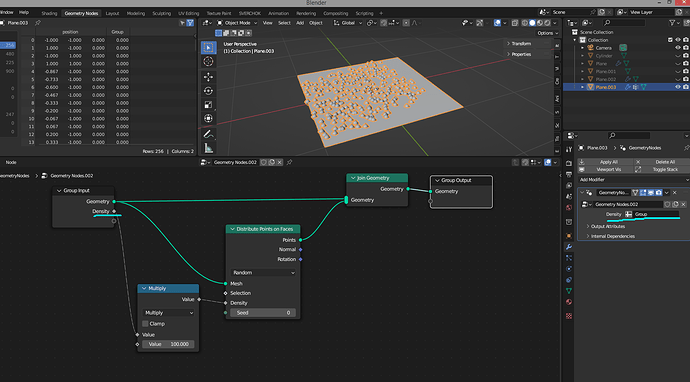Open the Add Modifier dropdown
The width and height of the screenshot is (690, 382).
click(633, 180)
